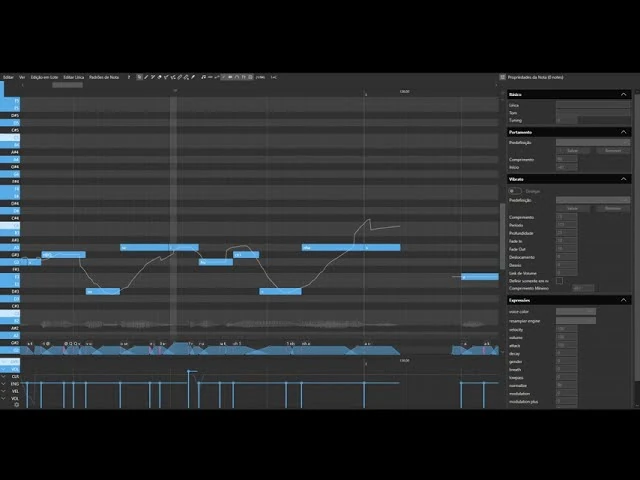Click the Tuning slider track
This screenshot has height=480, width=640.
pyautogui.click(x=604, y=120)
